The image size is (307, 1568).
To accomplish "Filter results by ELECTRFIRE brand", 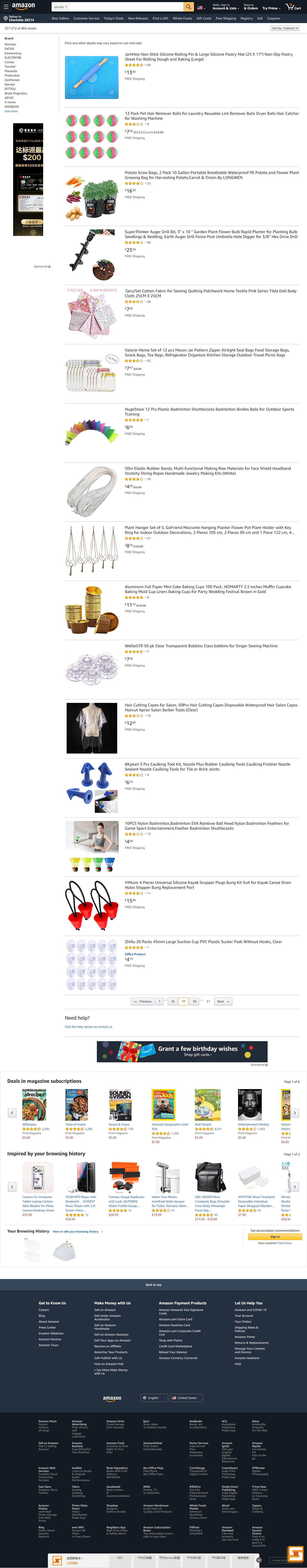I will pos(13,58).
